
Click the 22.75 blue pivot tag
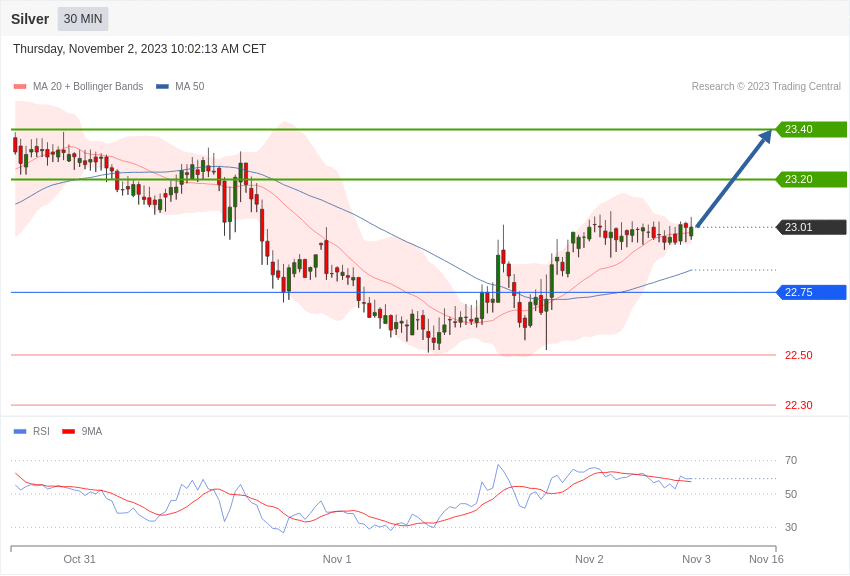(811, 293)
